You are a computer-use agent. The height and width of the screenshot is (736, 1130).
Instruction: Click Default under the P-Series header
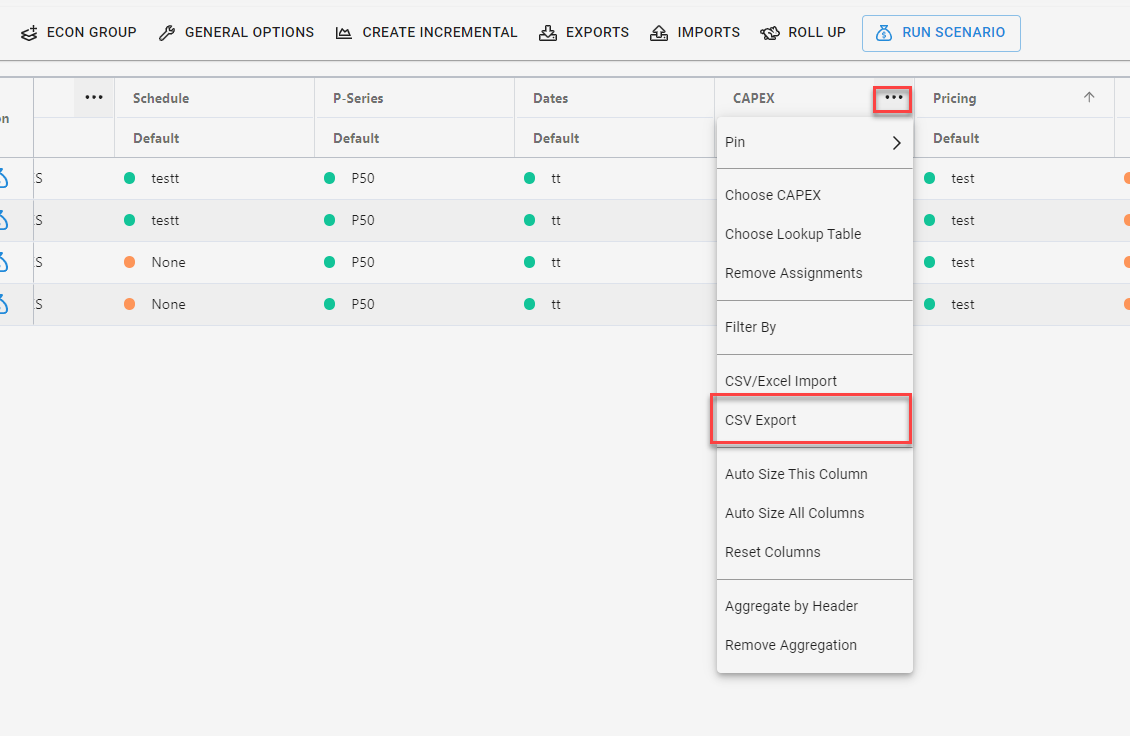click(356, 138)
